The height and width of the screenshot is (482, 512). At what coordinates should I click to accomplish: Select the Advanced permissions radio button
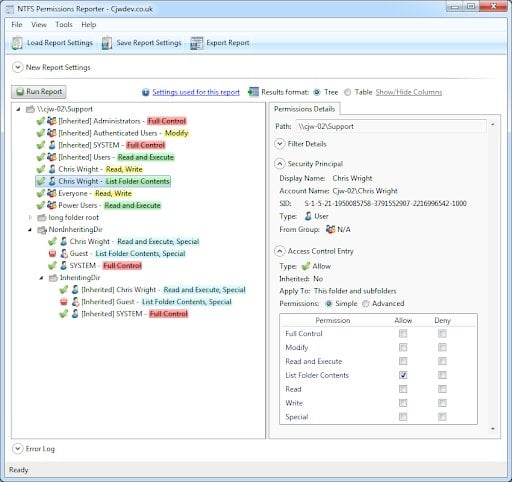(x=366, y=304)
